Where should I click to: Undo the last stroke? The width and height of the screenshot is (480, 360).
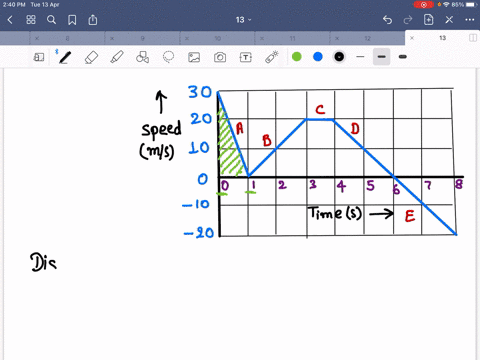387,20
